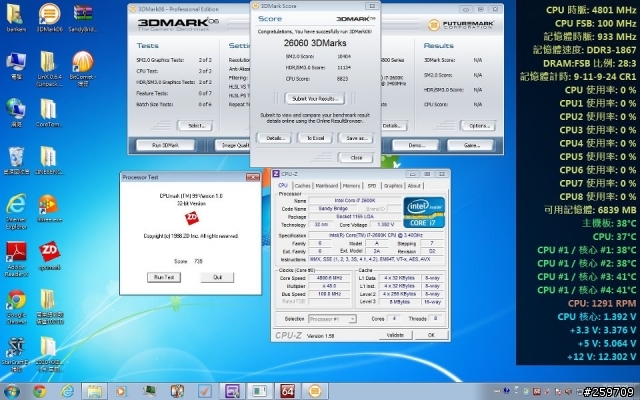Screen dimensions: 640x400
Task: Click the volume speaker tray icon
Action: [568, 391]
